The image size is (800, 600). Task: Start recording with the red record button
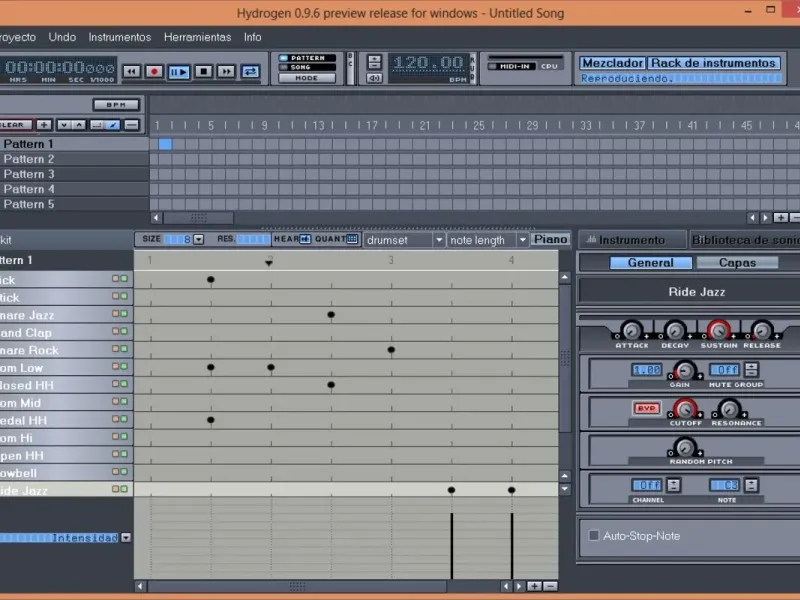coord(154,71)
